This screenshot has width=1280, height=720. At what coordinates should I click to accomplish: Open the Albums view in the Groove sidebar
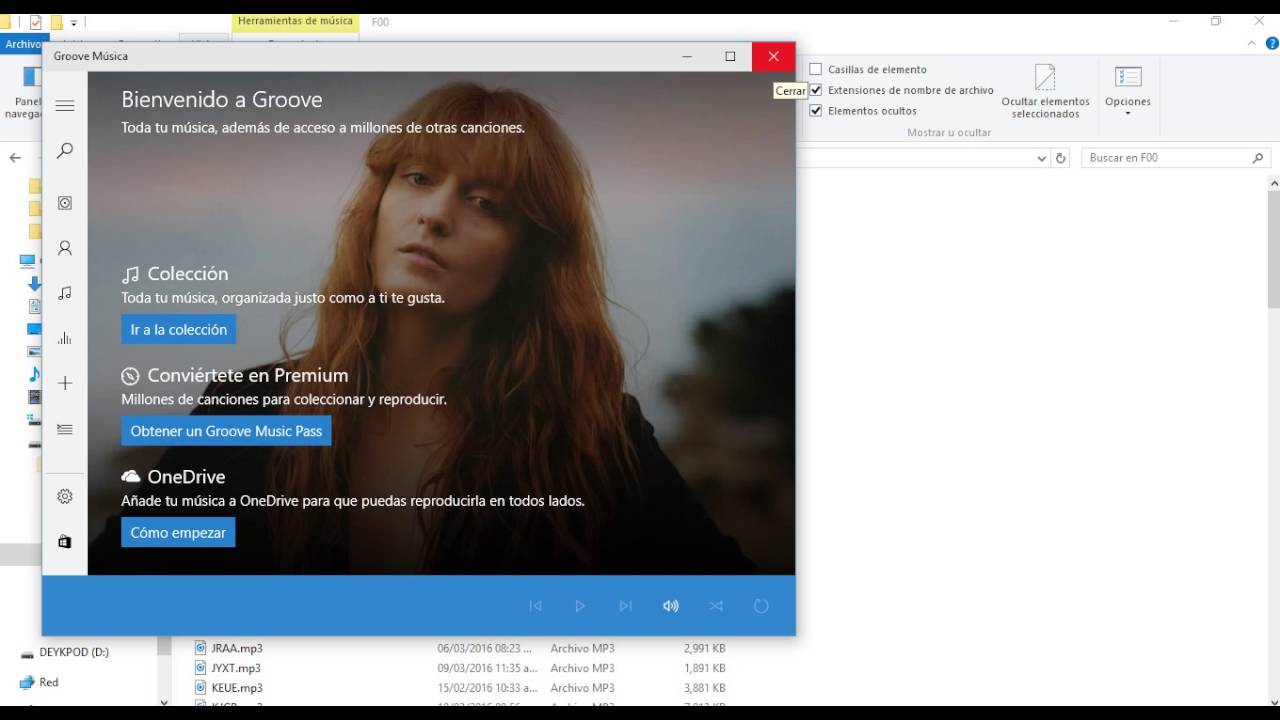tap(65, 203)
